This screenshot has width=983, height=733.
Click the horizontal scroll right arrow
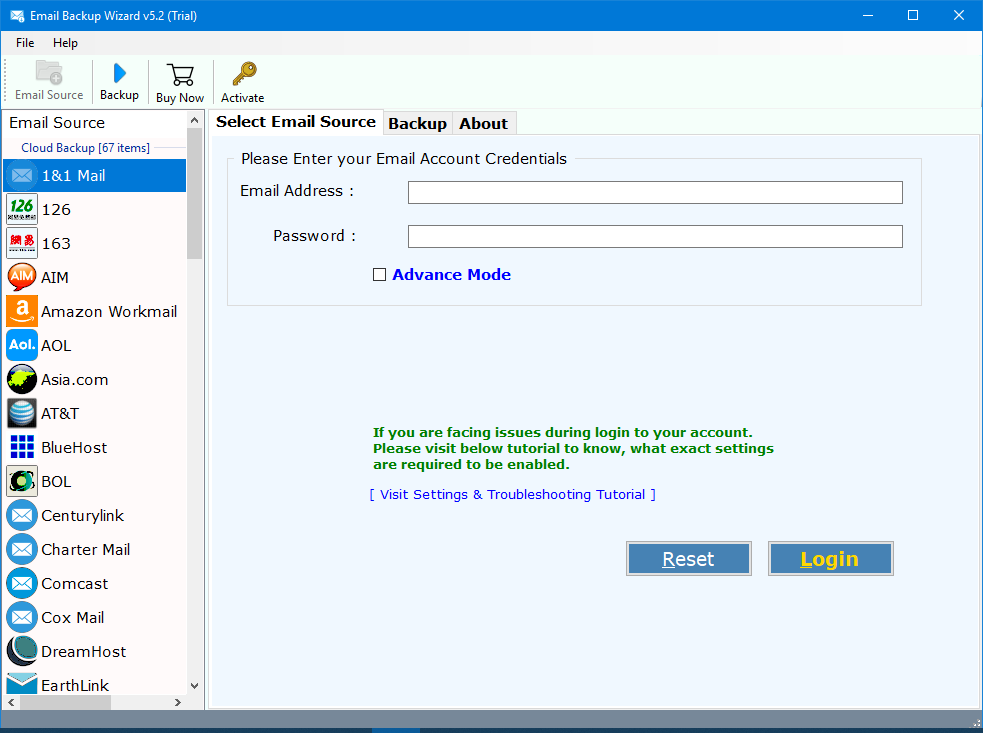point(178,702)
